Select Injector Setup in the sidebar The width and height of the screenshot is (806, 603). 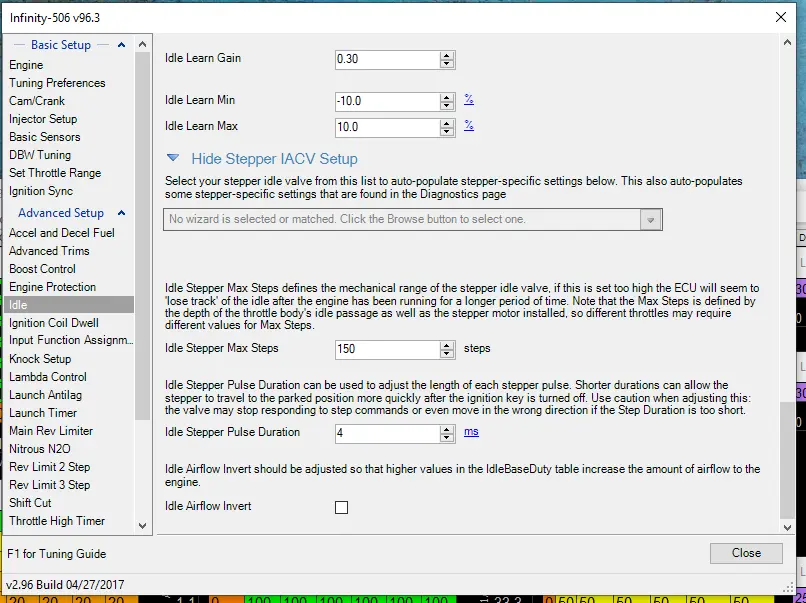pyautogui.click(x=43, y=119)
